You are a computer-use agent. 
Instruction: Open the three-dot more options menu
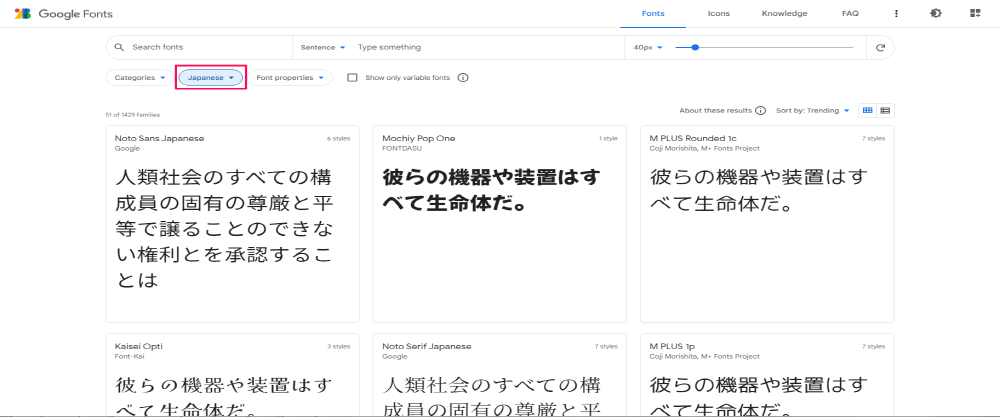[896, 14]
